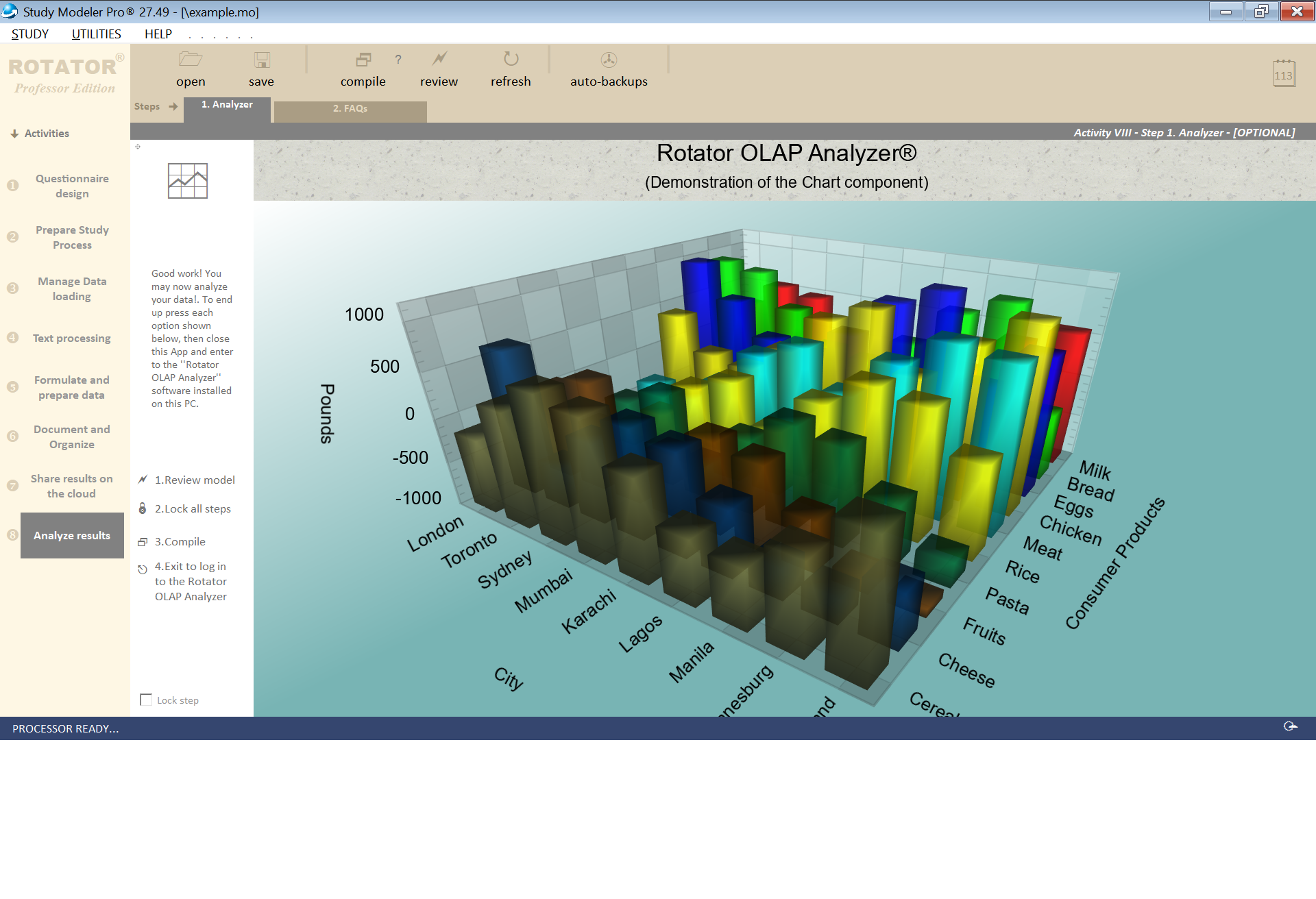Click the Compile step icon in the panel
This screenshot has height=899, width=1316.
point(143,542)
